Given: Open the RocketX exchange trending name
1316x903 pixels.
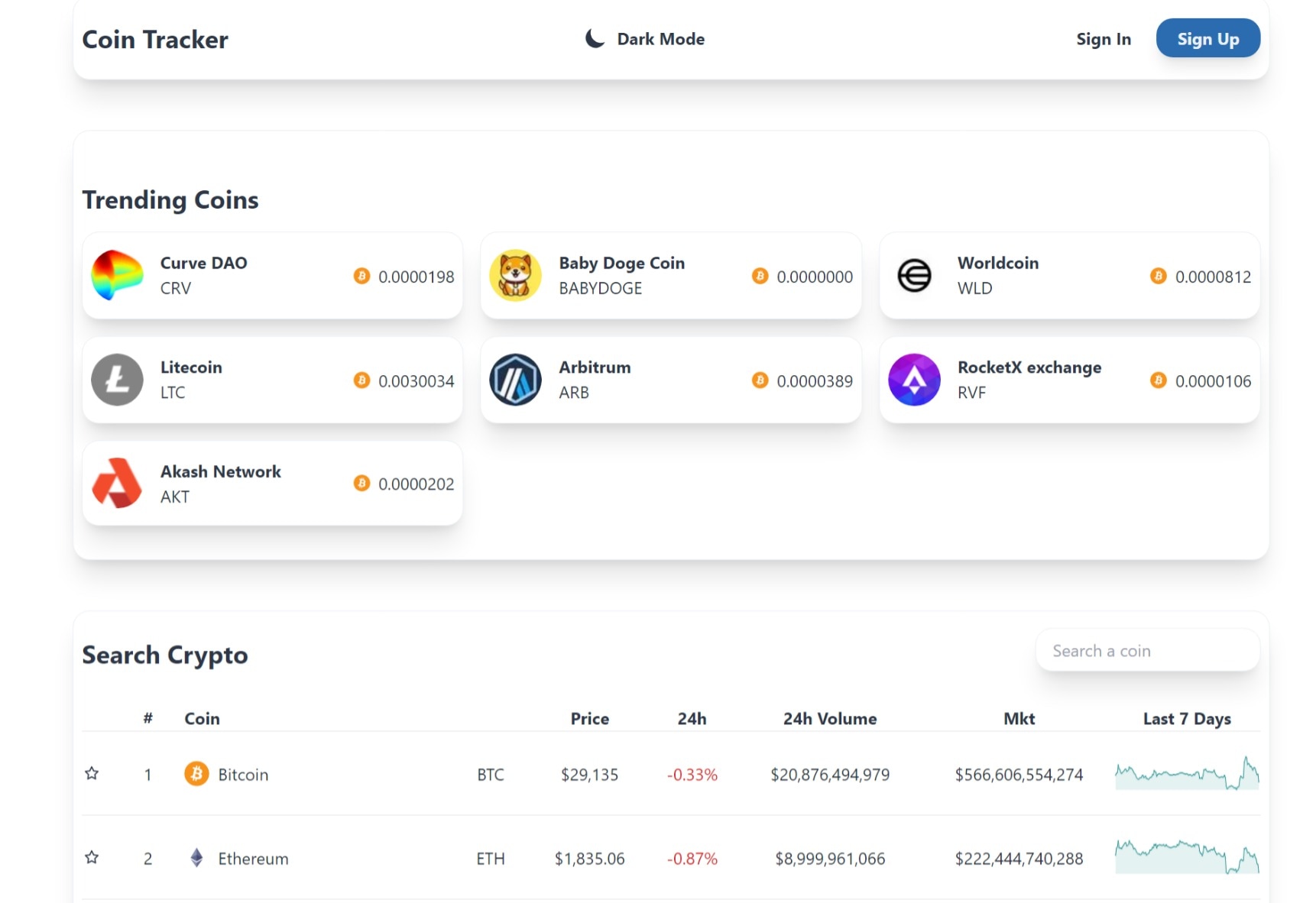Looking at the screenshot, I should click(x=1029, y=367).
